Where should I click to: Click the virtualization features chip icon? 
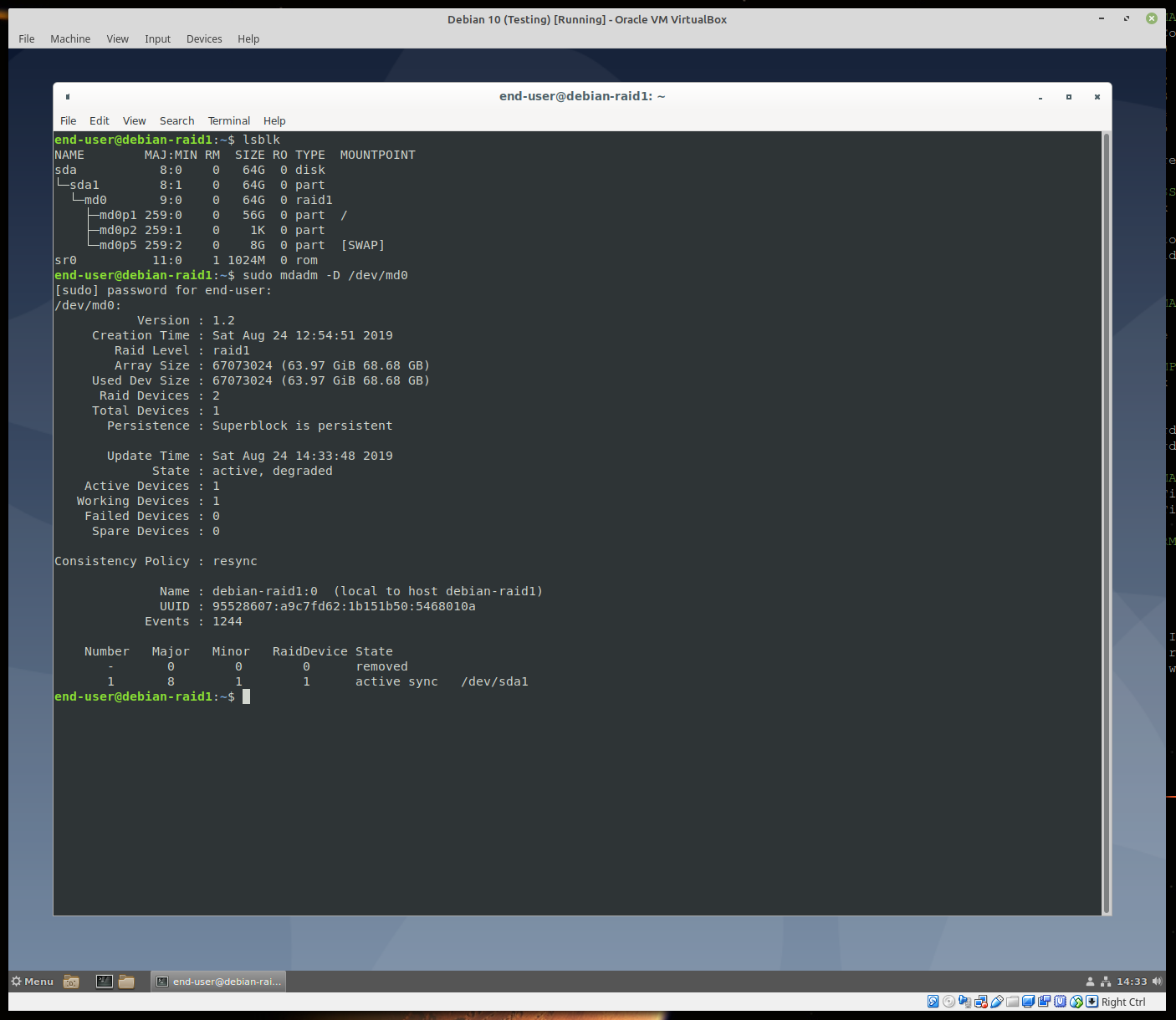(x=1060, y=1001)
